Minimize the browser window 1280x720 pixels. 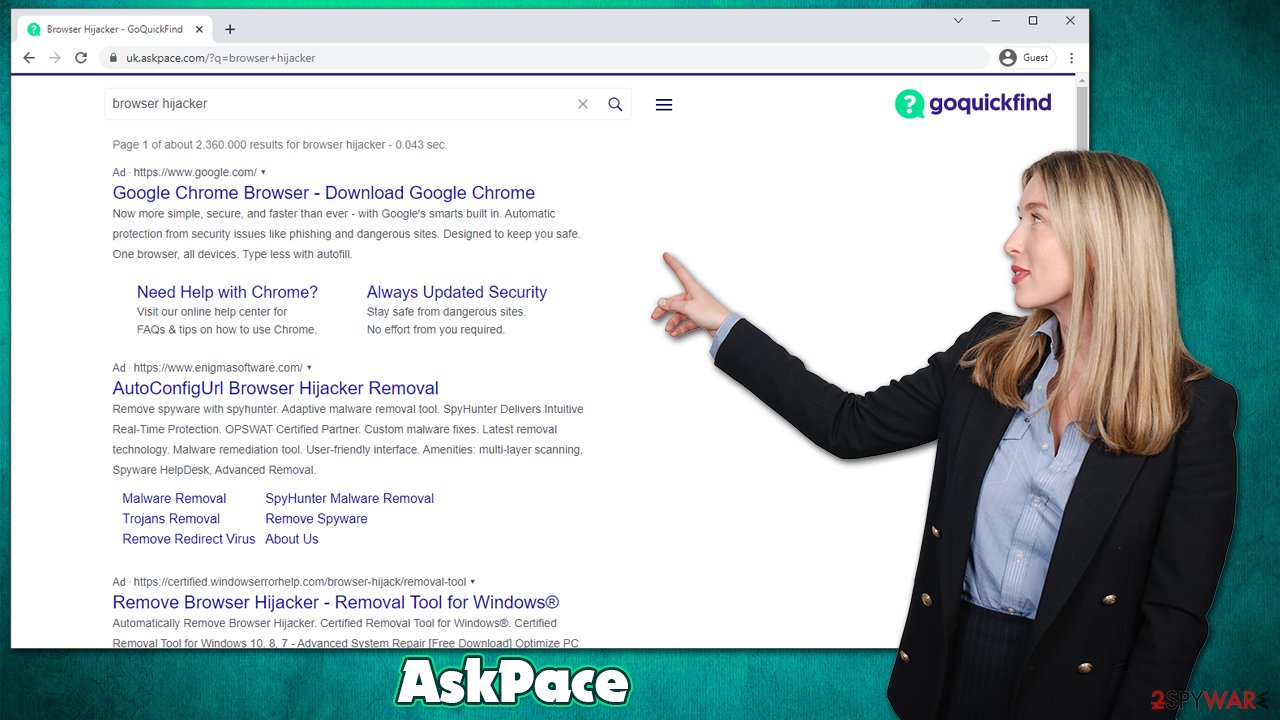click(996, 20)
